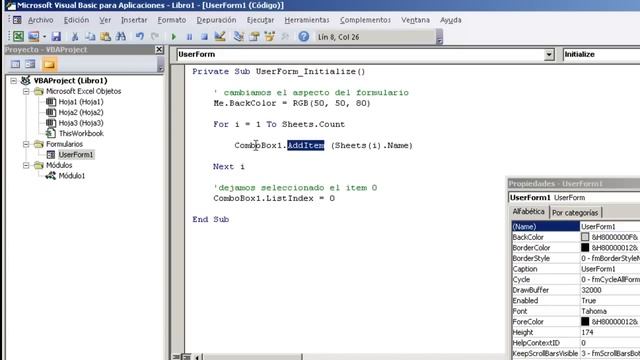
Task: Click the BorderColor black swatch
Action: point(585,248)
